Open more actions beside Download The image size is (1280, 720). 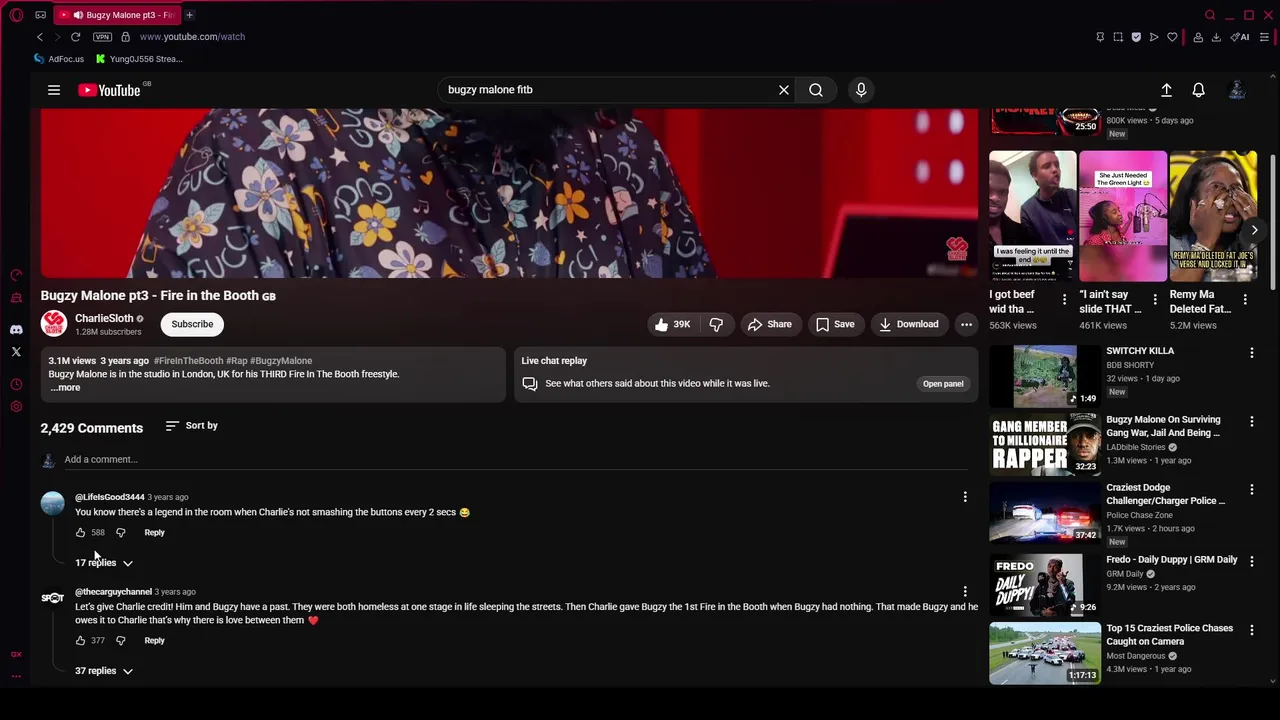(x=966, y=324)
